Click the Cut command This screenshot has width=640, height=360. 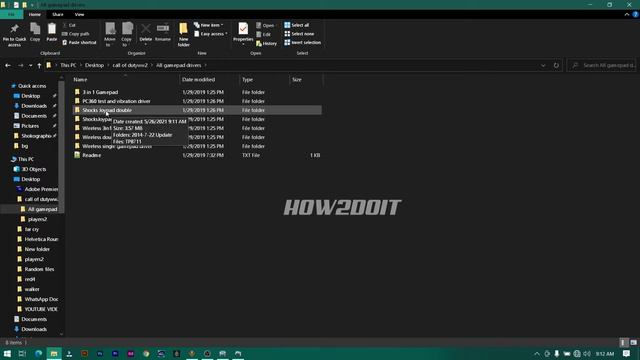pyautogui.click(x=69, y=25)
